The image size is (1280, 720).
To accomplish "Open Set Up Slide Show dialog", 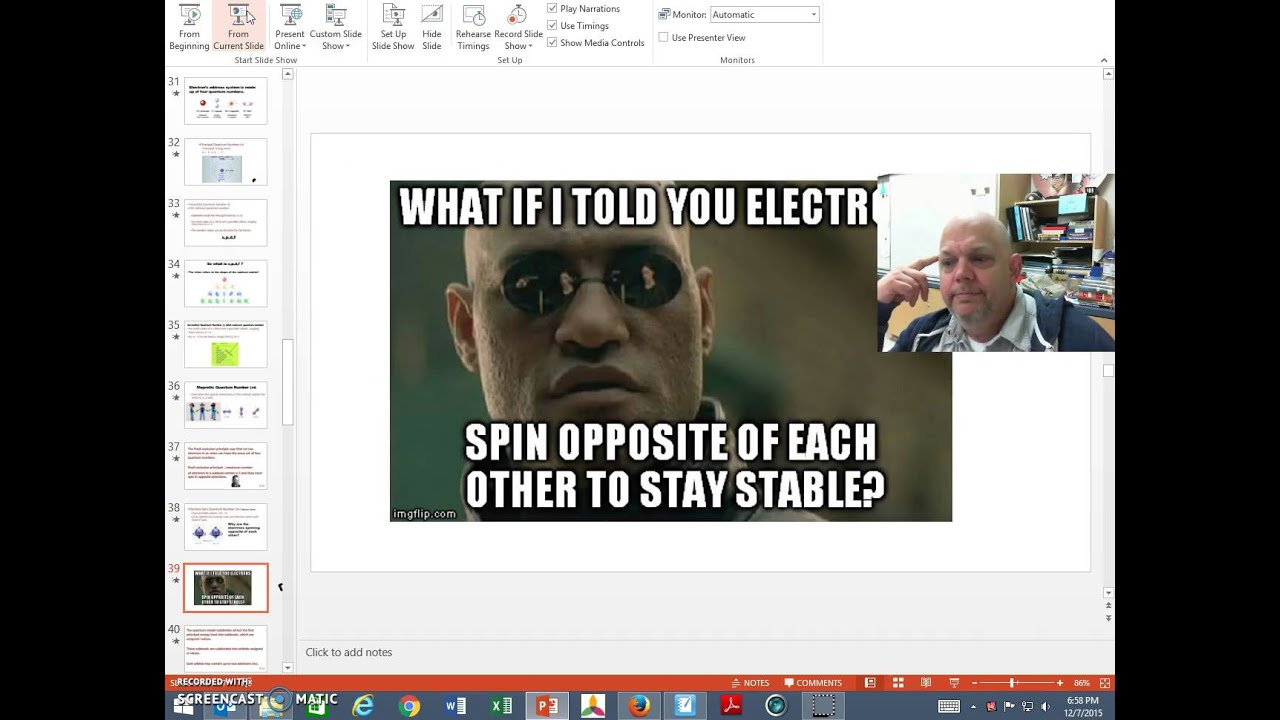I will click(393, 27).
